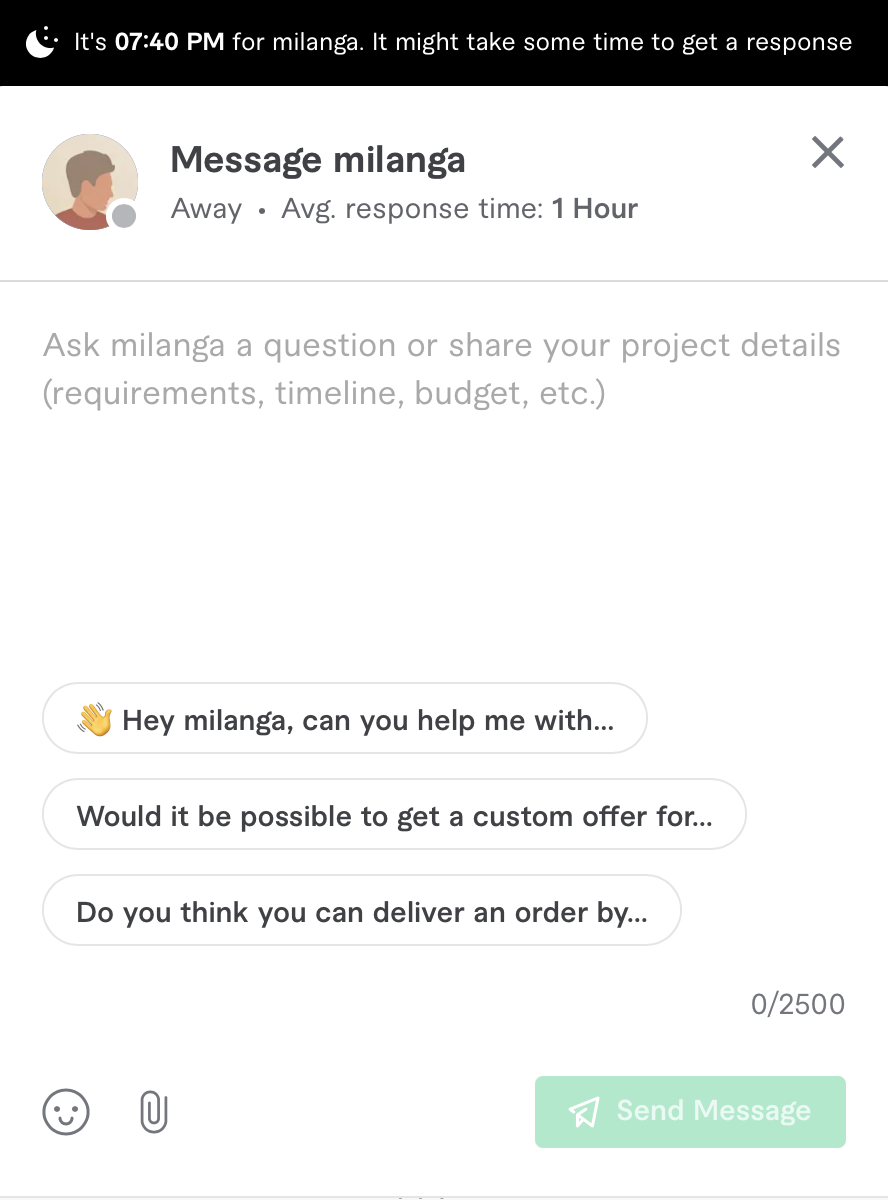This screenshot has width=888, height=1200.
Task: Click the bold "07:40 PM" local time
Action: [170, 43]
